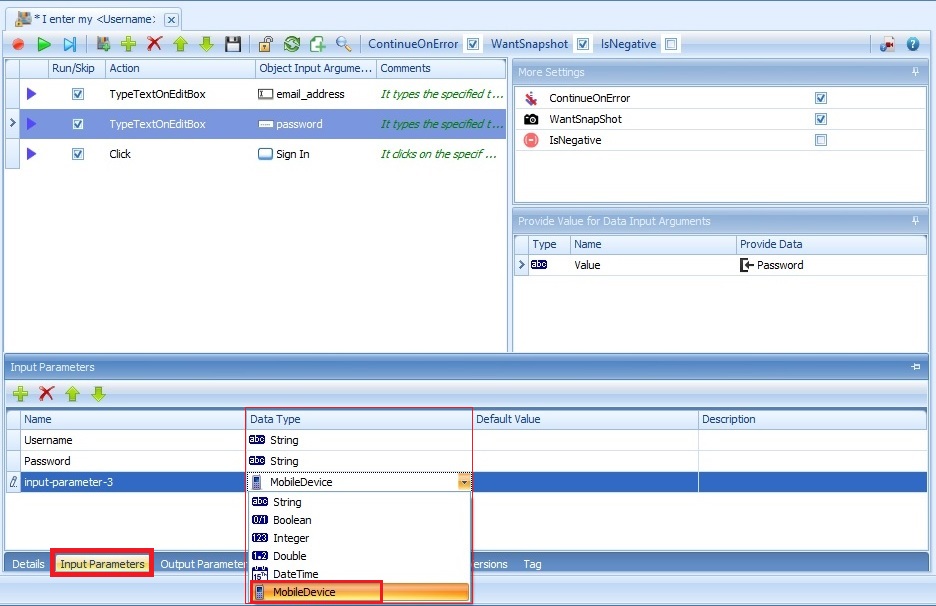936x606 pixels.
Task: Move step down using top toolbar arrow
Action: (207, 44)
